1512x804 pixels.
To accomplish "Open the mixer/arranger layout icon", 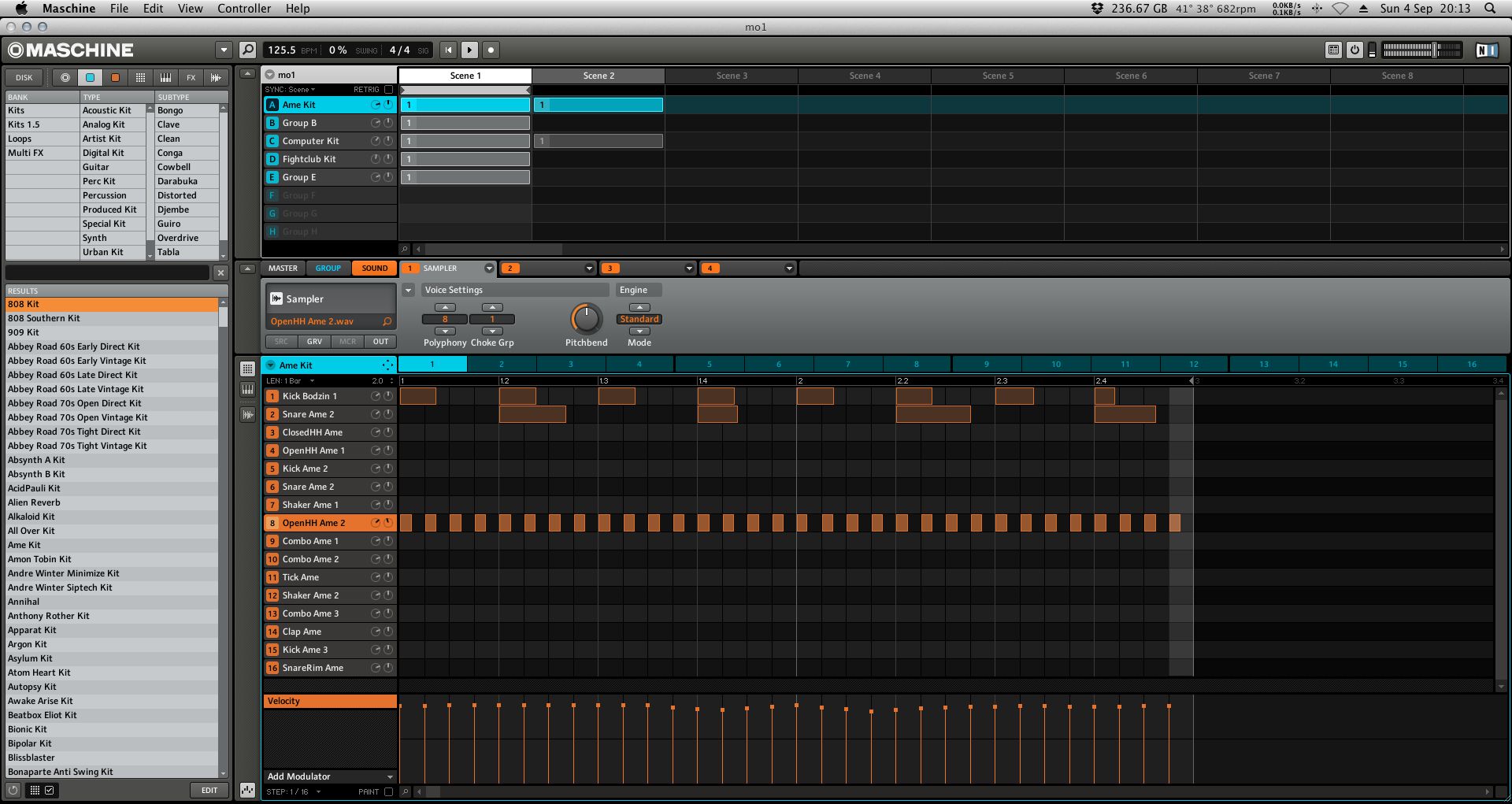I will coord(1333,50).
